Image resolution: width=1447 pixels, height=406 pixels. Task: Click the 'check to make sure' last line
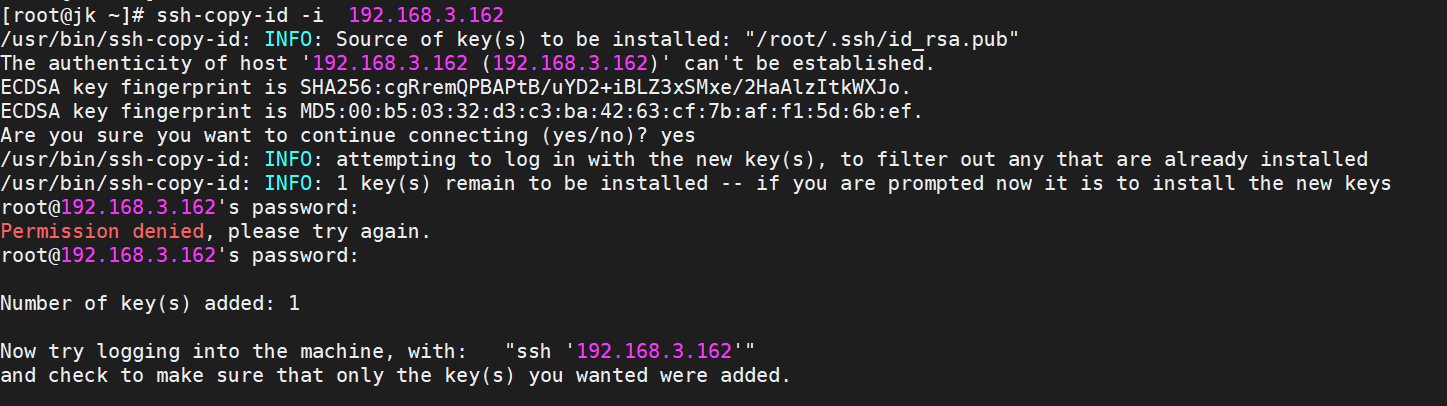tap(396, 375)
